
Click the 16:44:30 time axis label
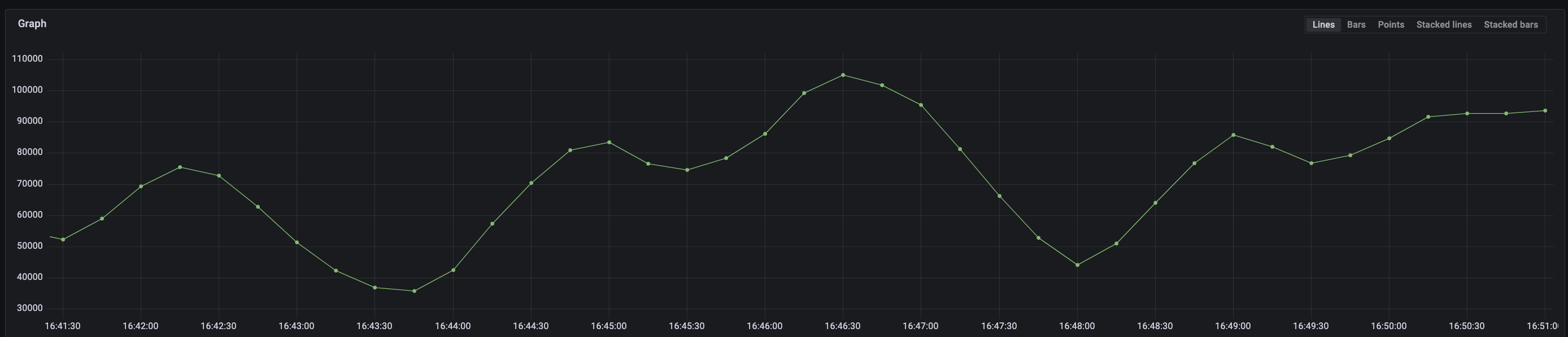click(531, 326)
